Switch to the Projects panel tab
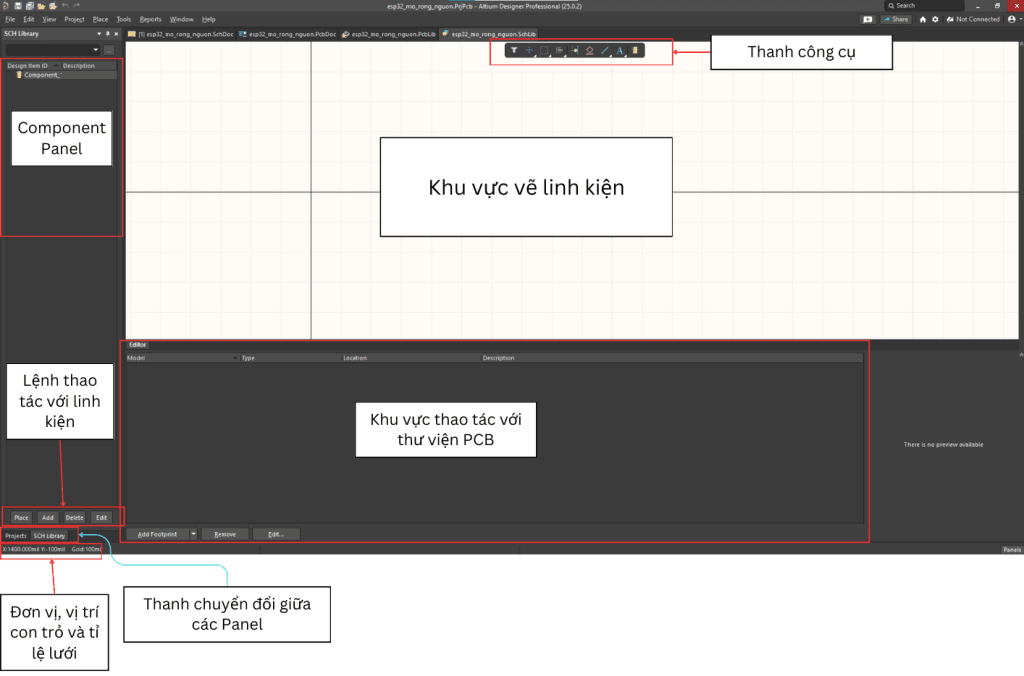The image size is (1024, 676). click(x=15, y=535)
